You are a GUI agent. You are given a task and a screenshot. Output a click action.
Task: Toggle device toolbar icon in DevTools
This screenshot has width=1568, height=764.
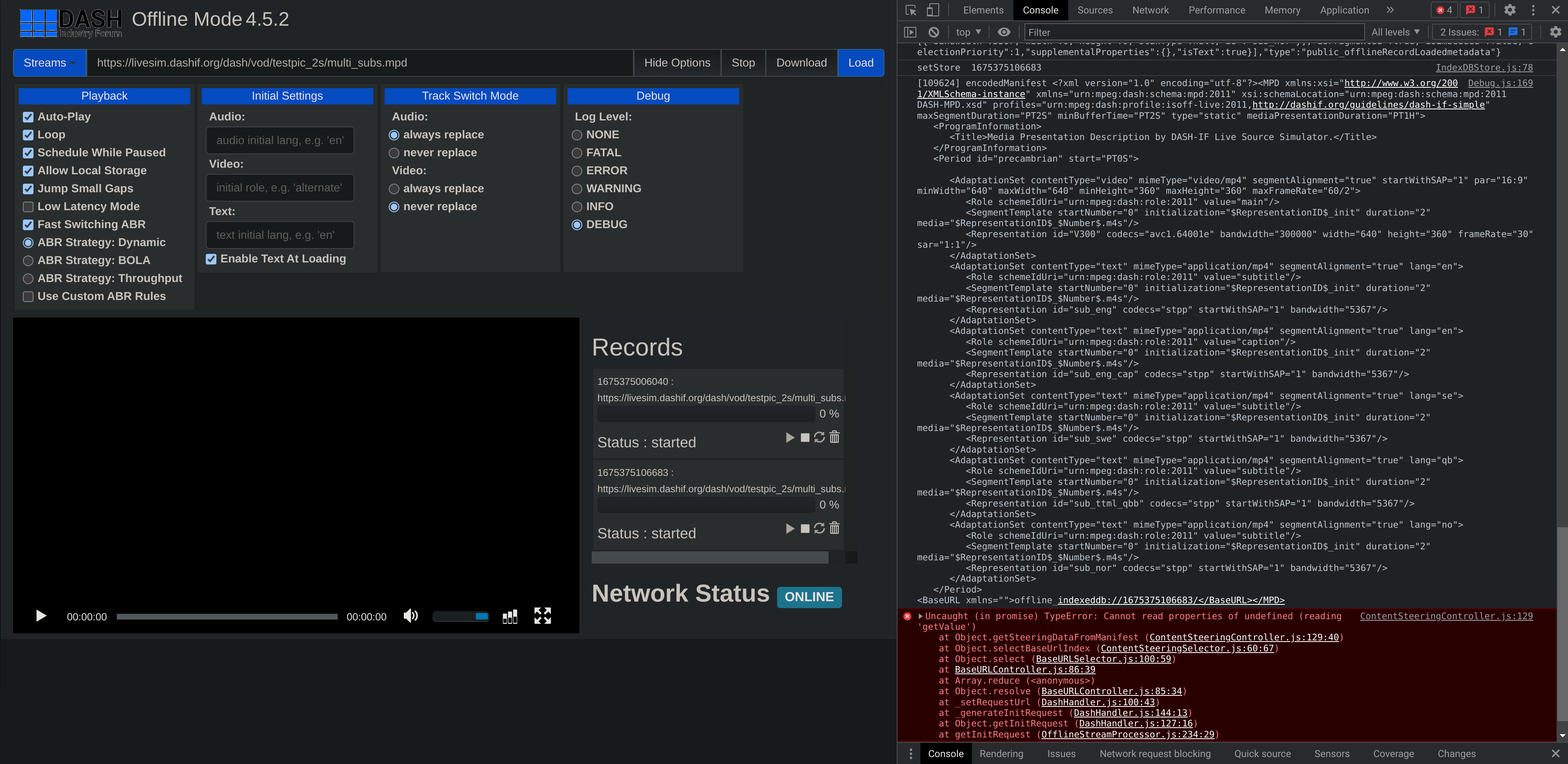point(933,10)
